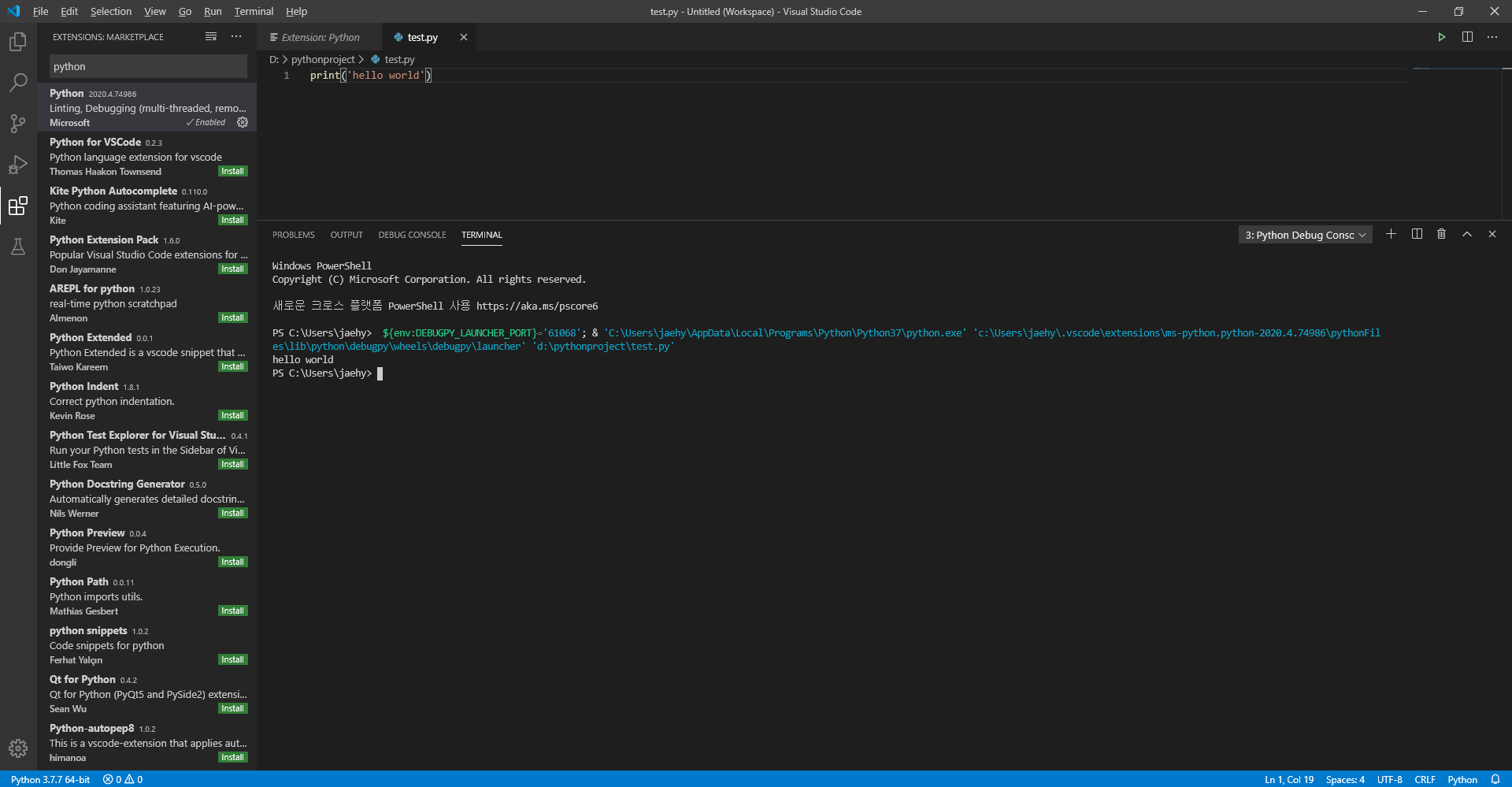
Task: Open the Help menu
Action: point(296,11)
